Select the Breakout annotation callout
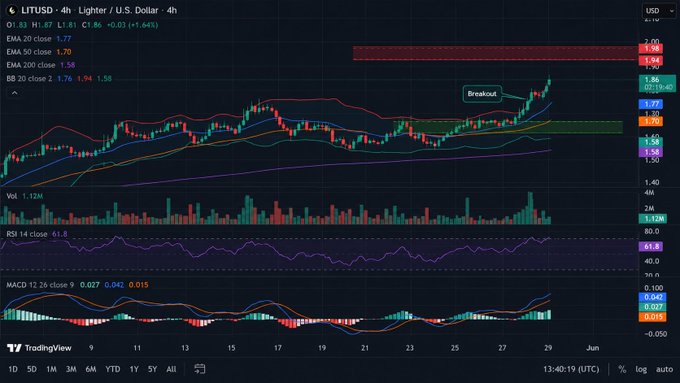Image resolution: width=680 pixels, height=383 pixels. click(x=482, y=94)
